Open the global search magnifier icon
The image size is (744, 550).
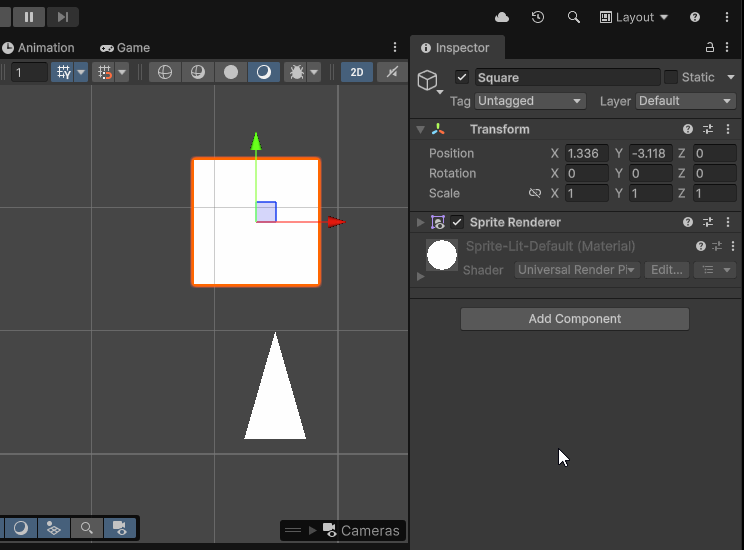[574, 18]
